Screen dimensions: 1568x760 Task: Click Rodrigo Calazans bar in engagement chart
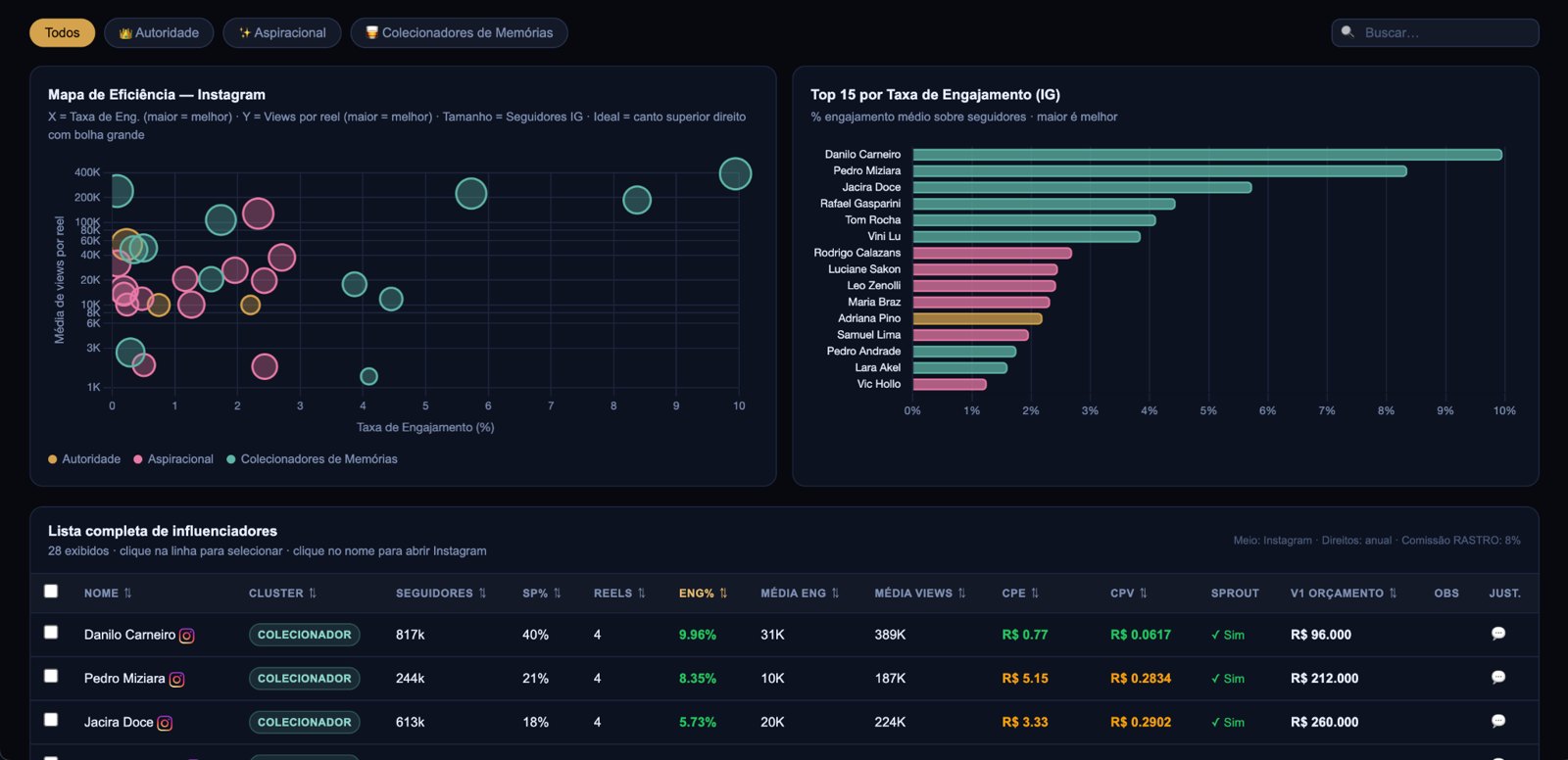click(x=992, y=253)
